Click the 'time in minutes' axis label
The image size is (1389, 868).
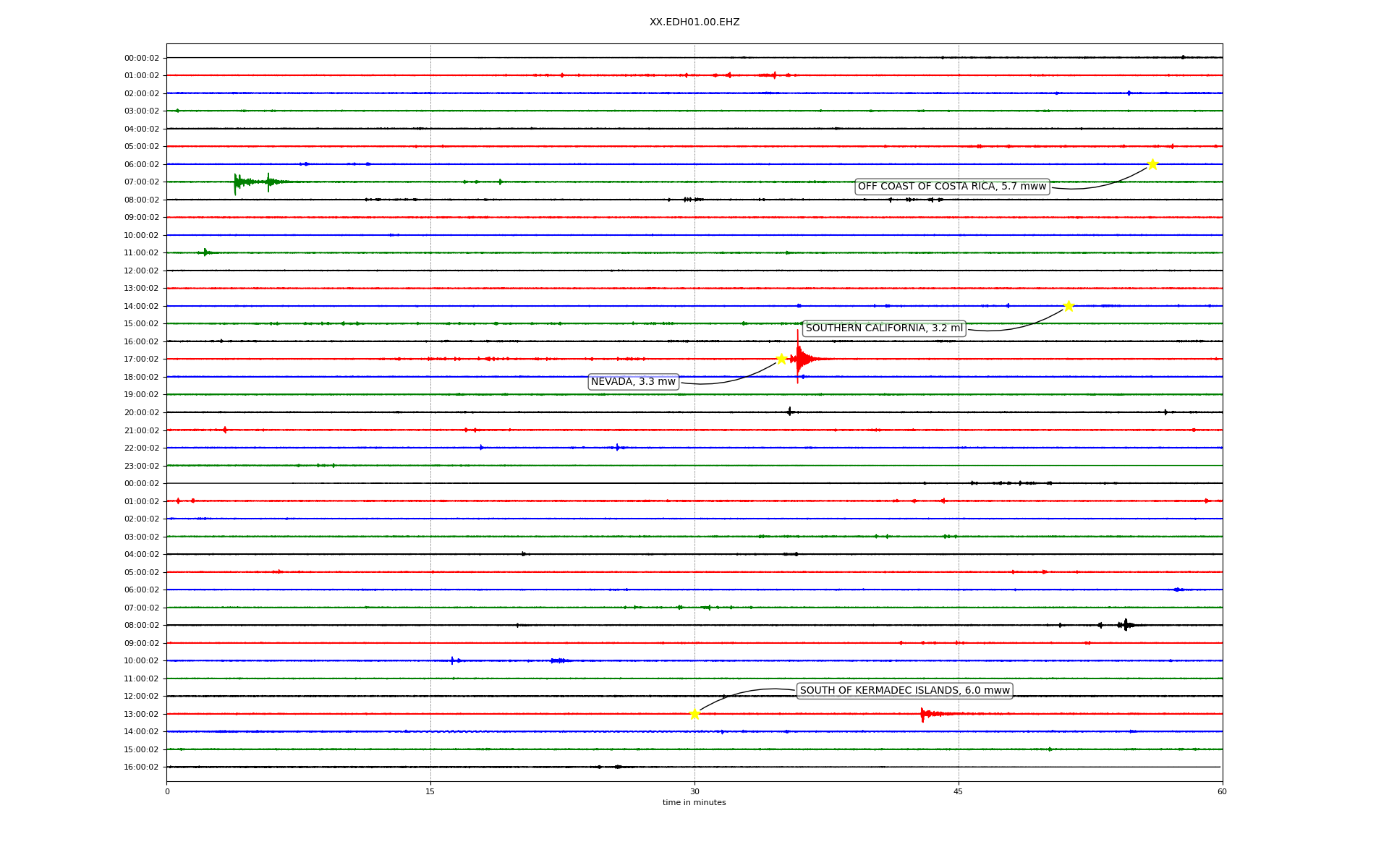coord(694,802)
